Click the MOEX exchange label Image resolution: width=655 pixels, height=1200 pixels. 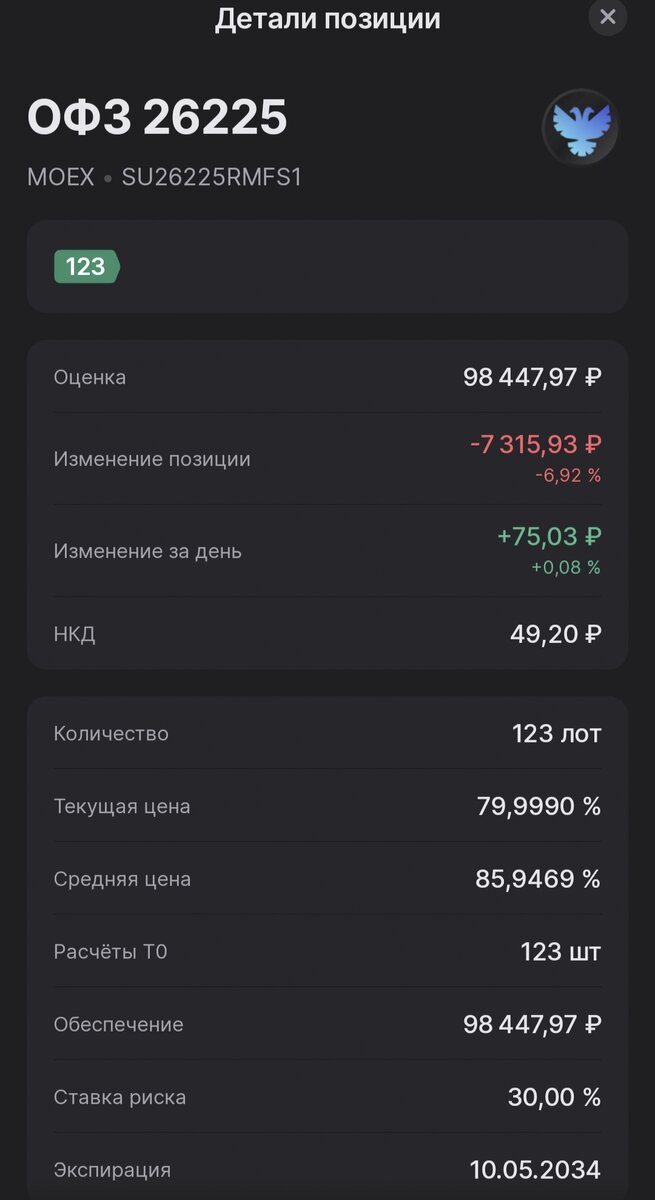pyautogui.click(x=57, y=177)
